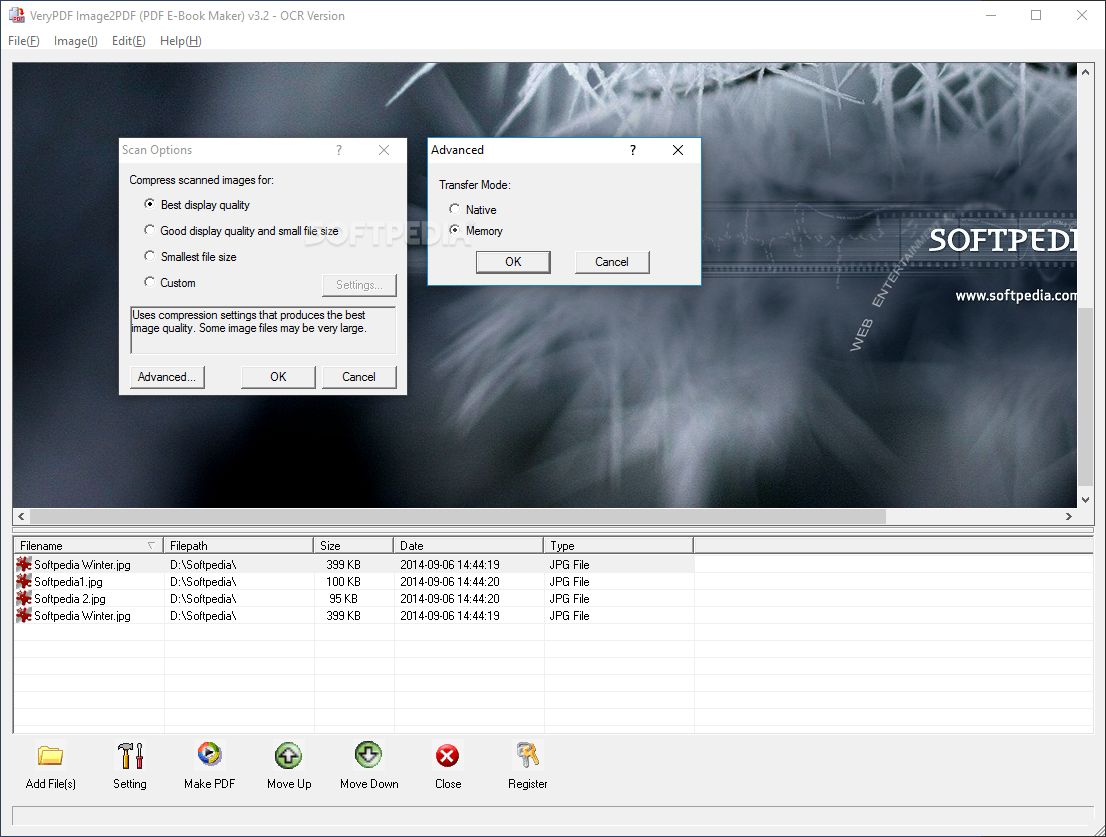Click the Advanced... button in Scan Options
1106x837 pixels.
(x=167, y=377)
